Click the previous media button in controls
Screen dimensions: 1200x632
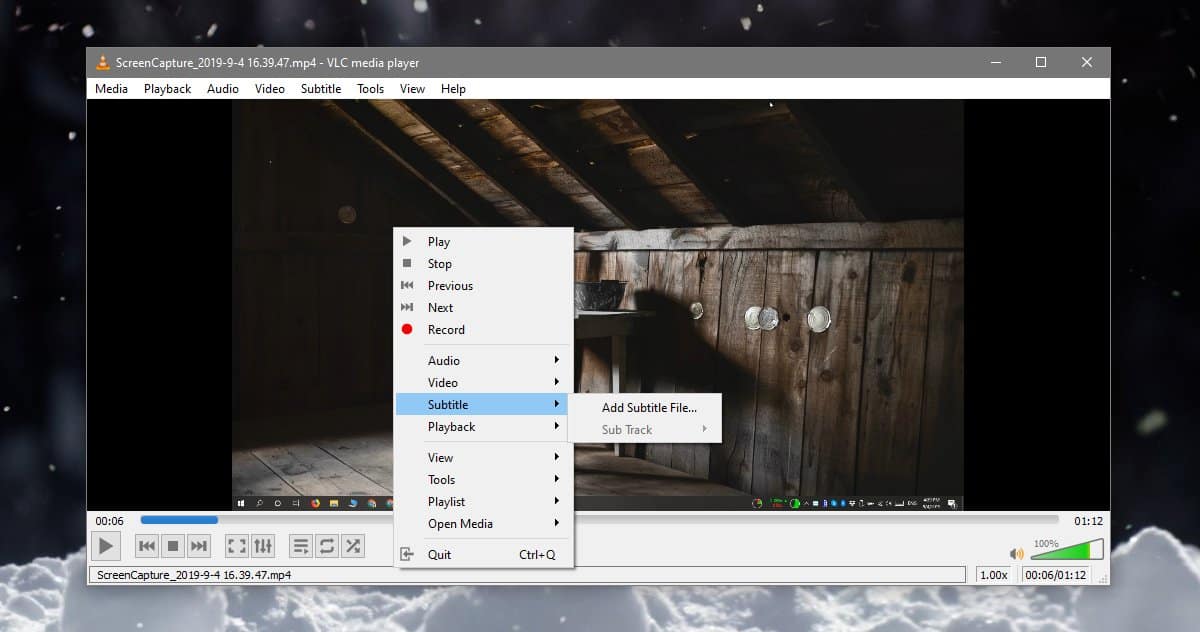[x=147, y=546]
